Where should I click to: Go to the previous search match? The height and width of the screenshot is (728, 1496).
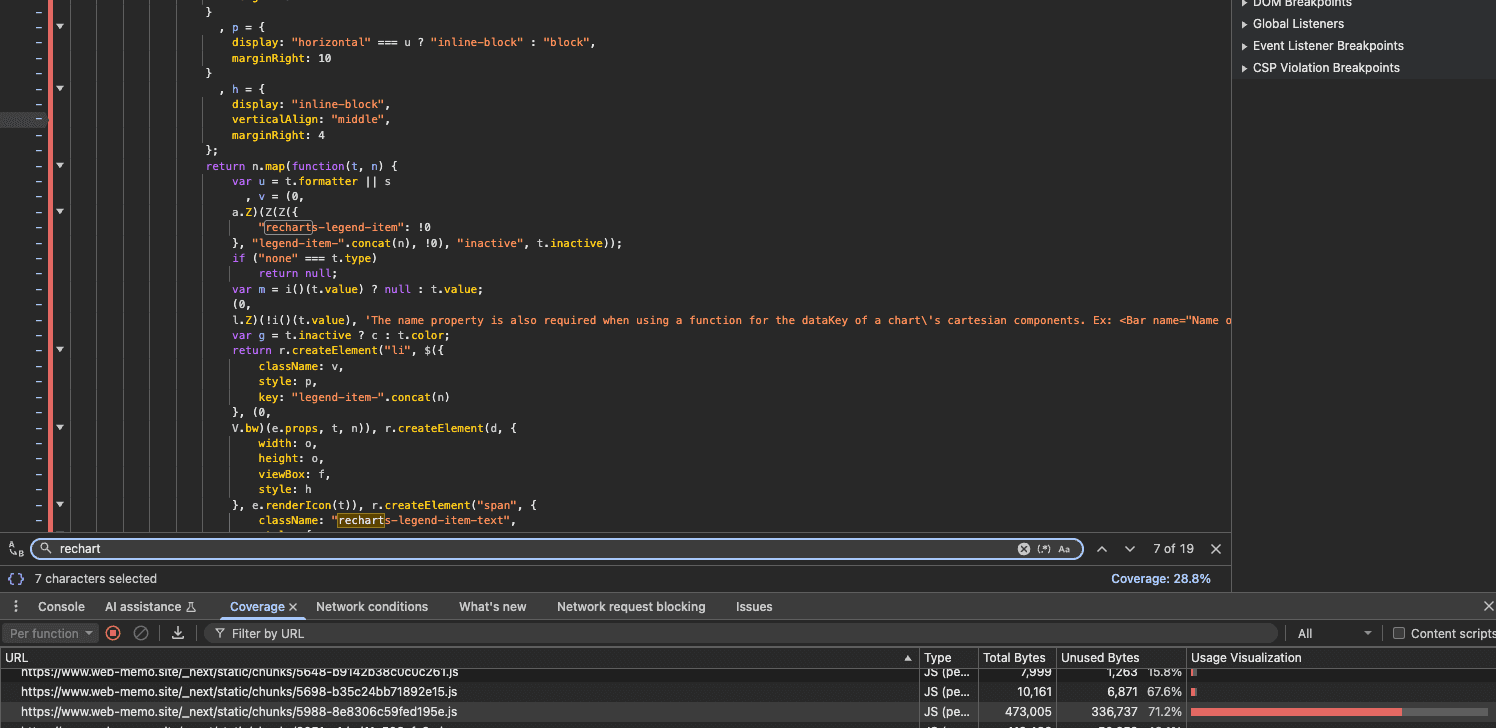tap(1102, 549)
